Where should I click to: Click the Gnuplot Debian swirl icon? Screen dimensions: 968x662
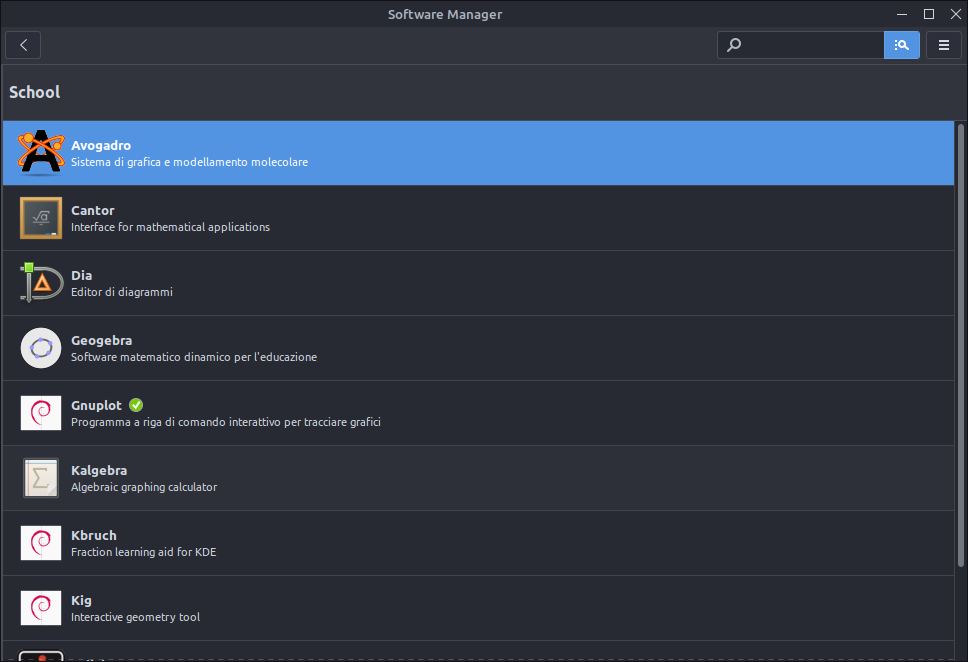41,413
